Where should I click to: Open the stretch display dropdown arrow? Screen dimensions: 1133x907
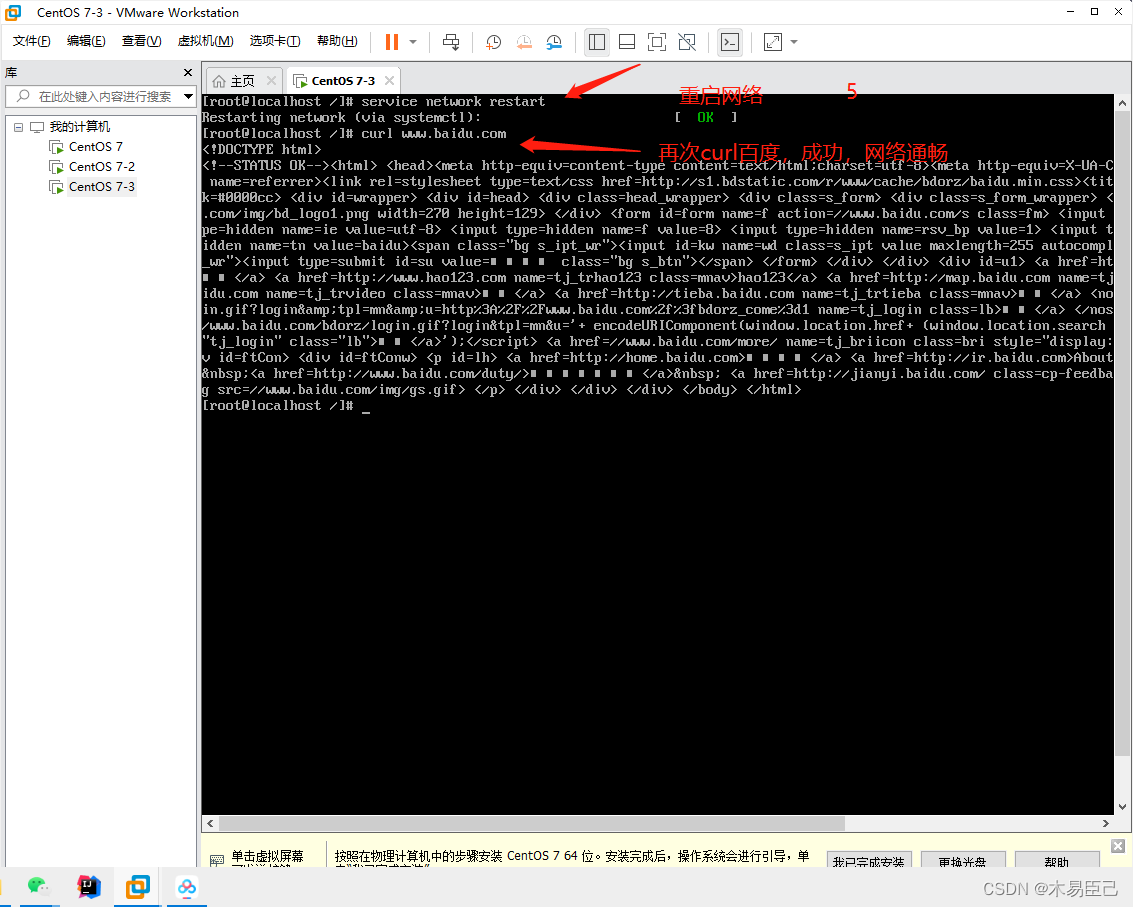pyautogui.click(x=794, y=42)
